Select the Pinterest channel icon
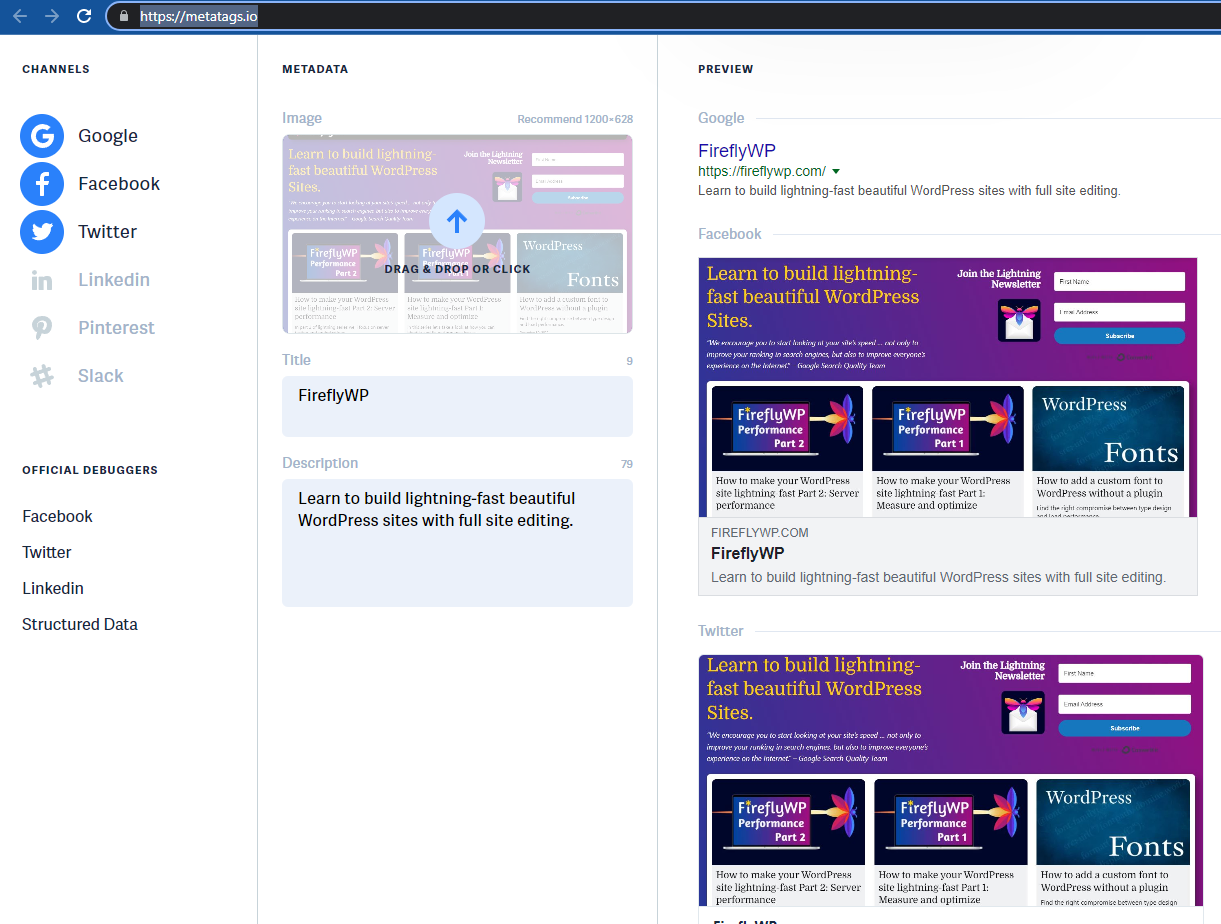Image resolution: width=1221 pixels, height=924 pixels. coord(41,327)
